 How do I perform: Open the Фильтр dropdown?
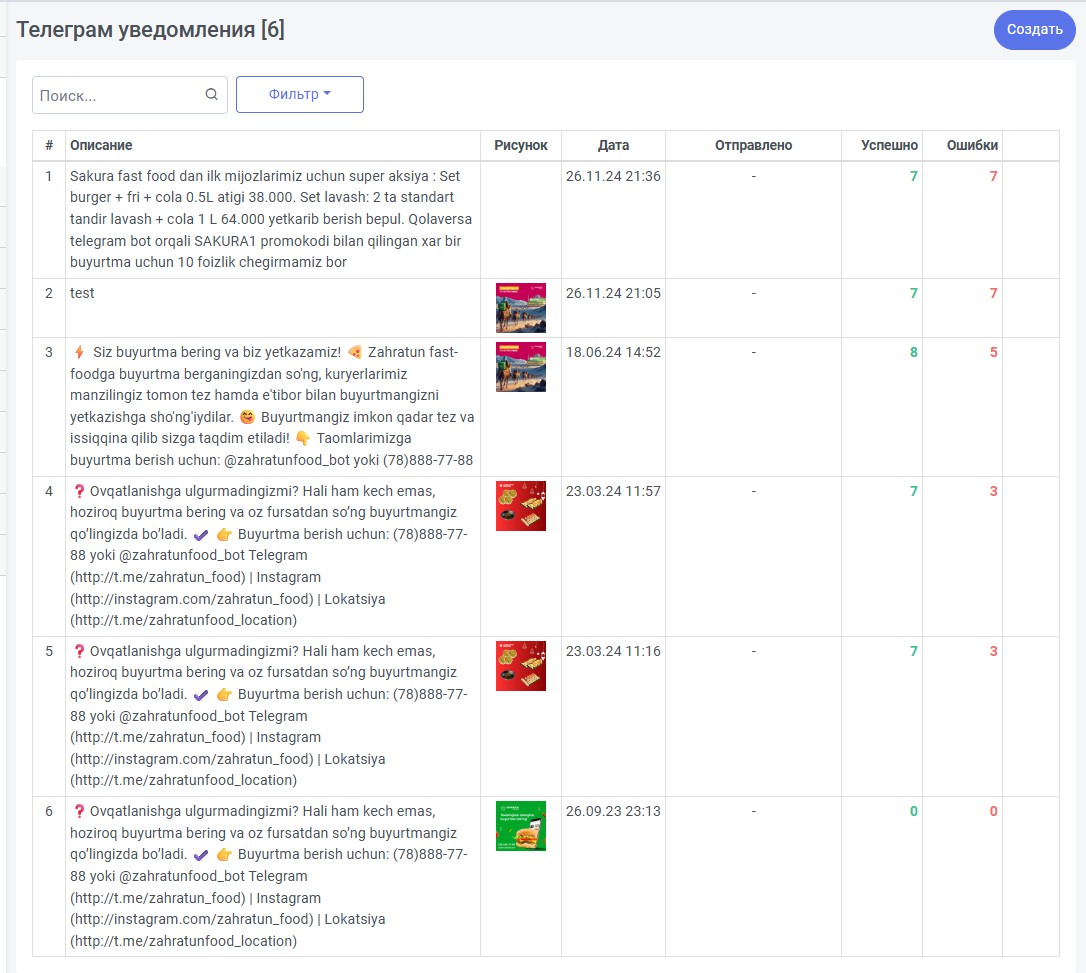point(299,94)
